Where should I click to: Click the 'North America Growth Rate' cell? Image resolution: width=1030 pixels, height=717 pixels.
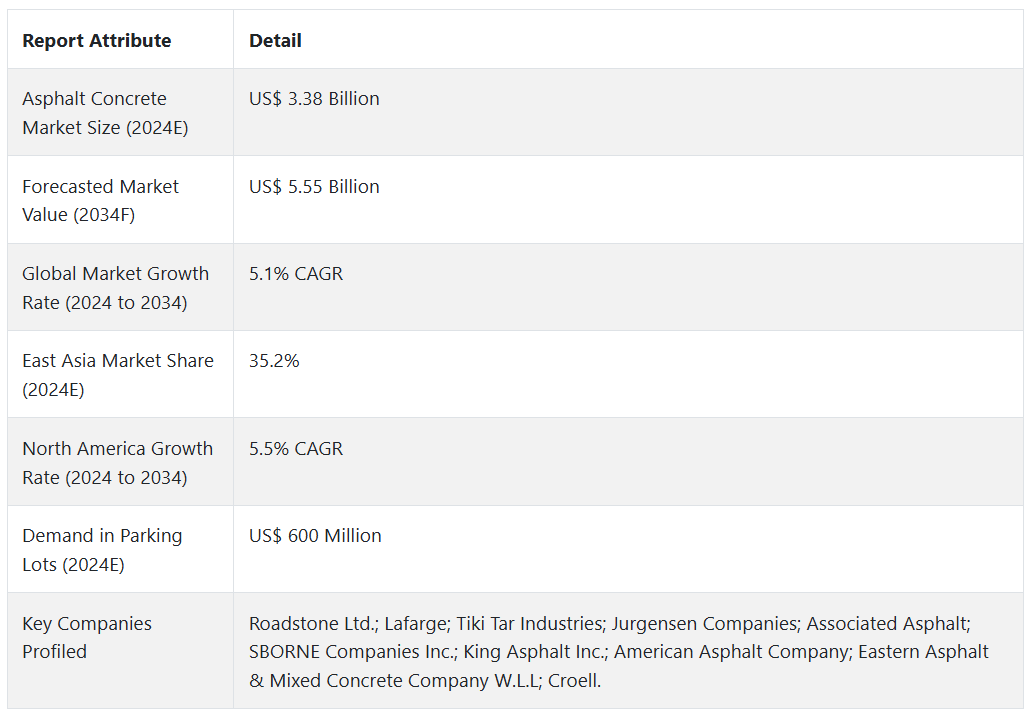(x=117, y=463)
